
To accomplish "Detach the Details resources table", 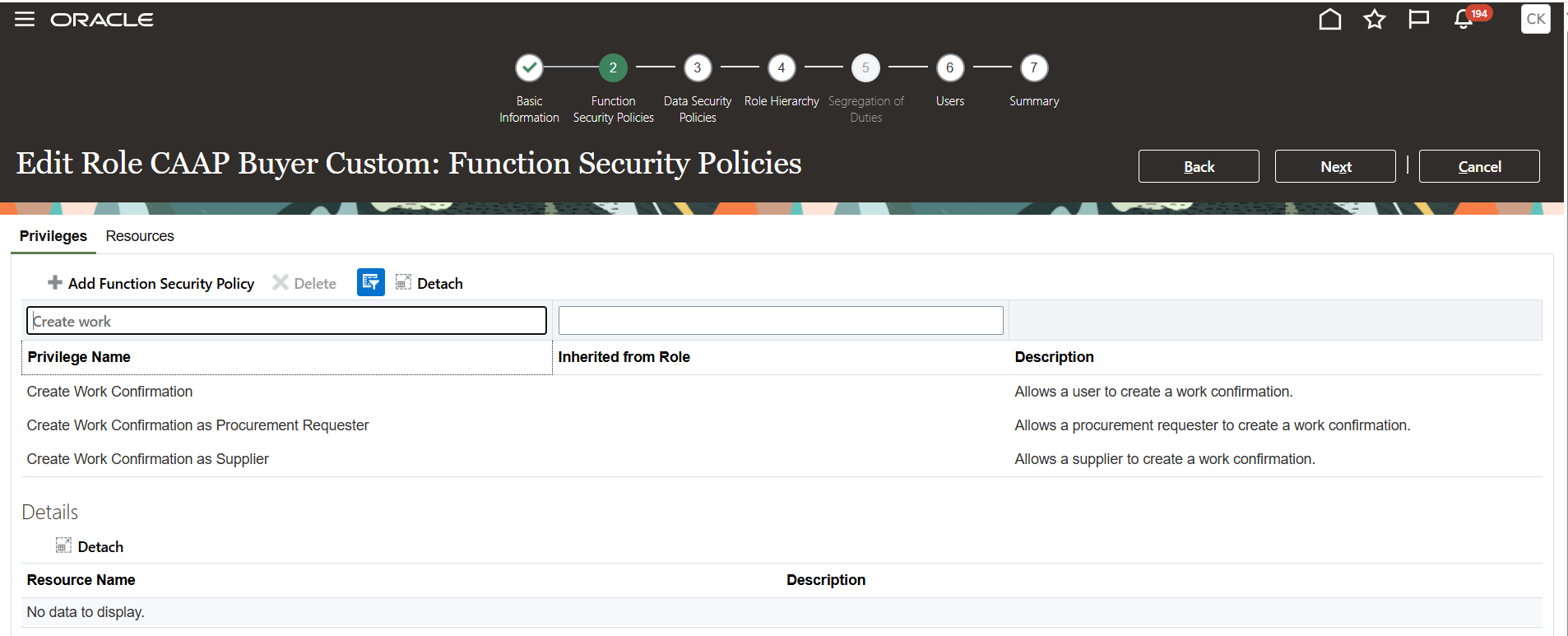I will (x=90, y=546).
